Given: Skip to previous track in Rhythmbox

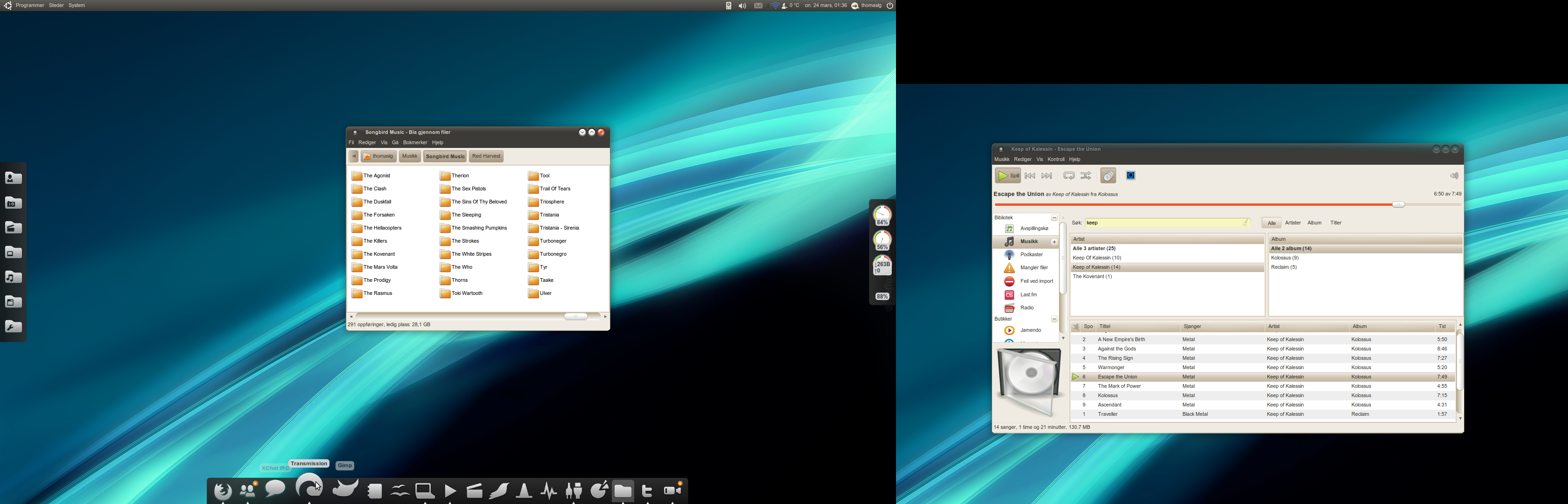Looking at the screenshot, I should (x=1030, y=176).
